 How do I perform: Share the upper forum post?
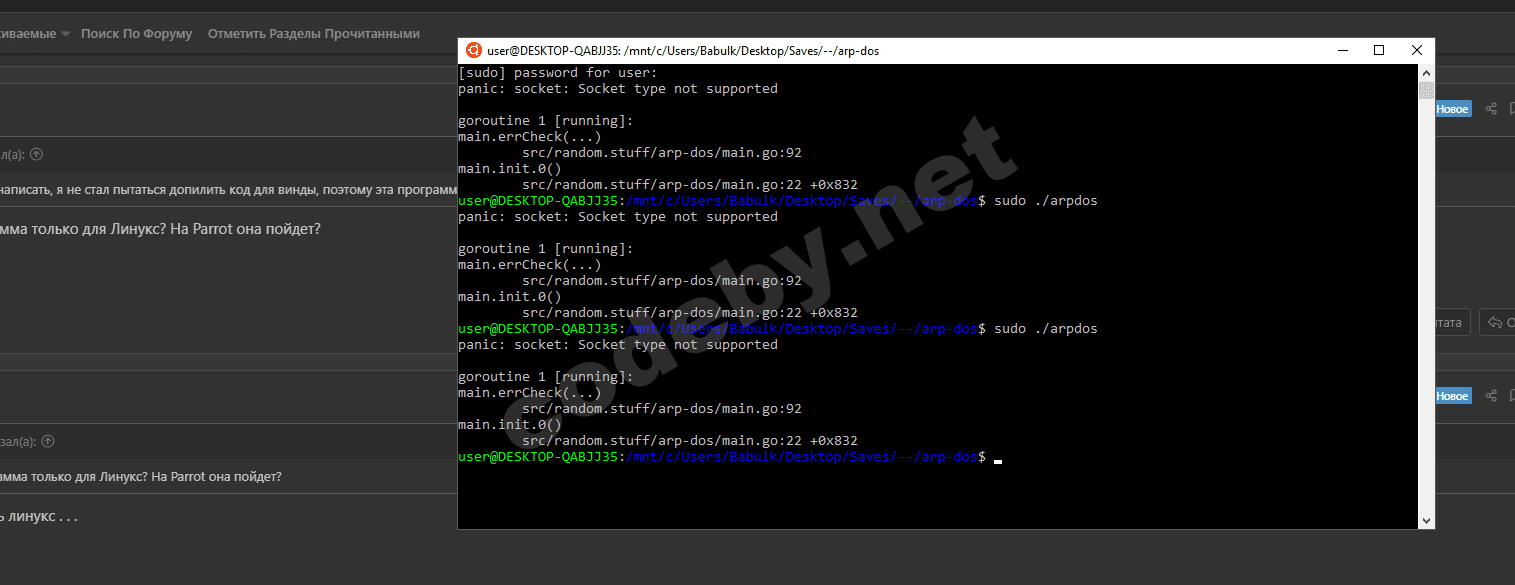(x=1491, y=109)
